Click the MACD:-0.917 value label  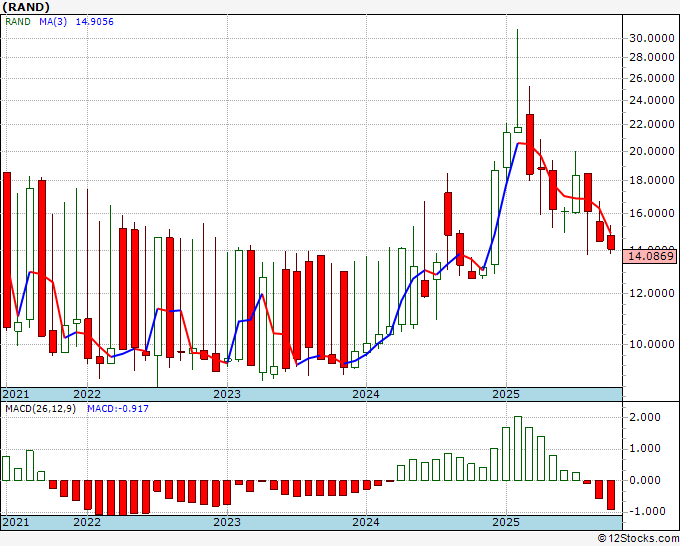(x=118, y=409)
